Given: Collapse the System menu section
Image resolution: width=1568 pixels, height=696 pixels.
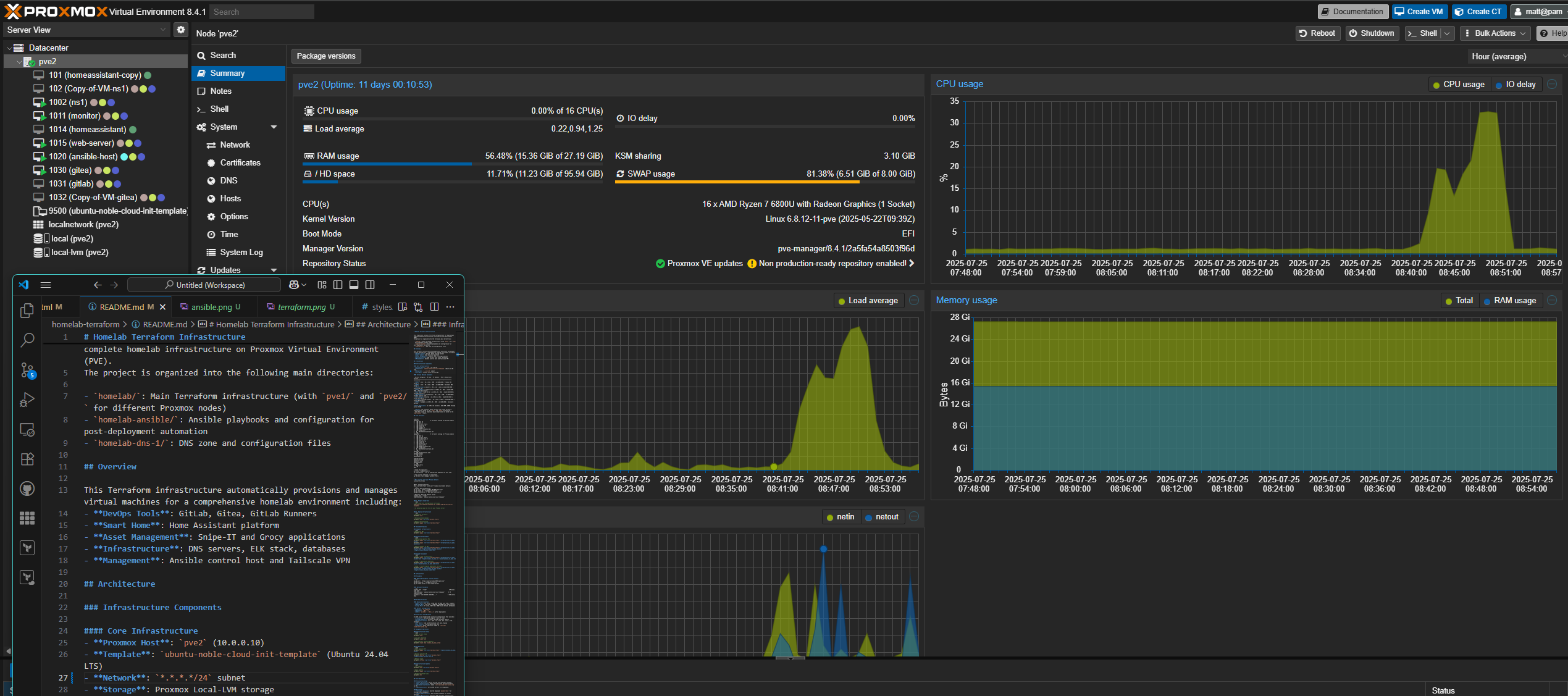Looking at the screenshot, I should tap(274, 127).
